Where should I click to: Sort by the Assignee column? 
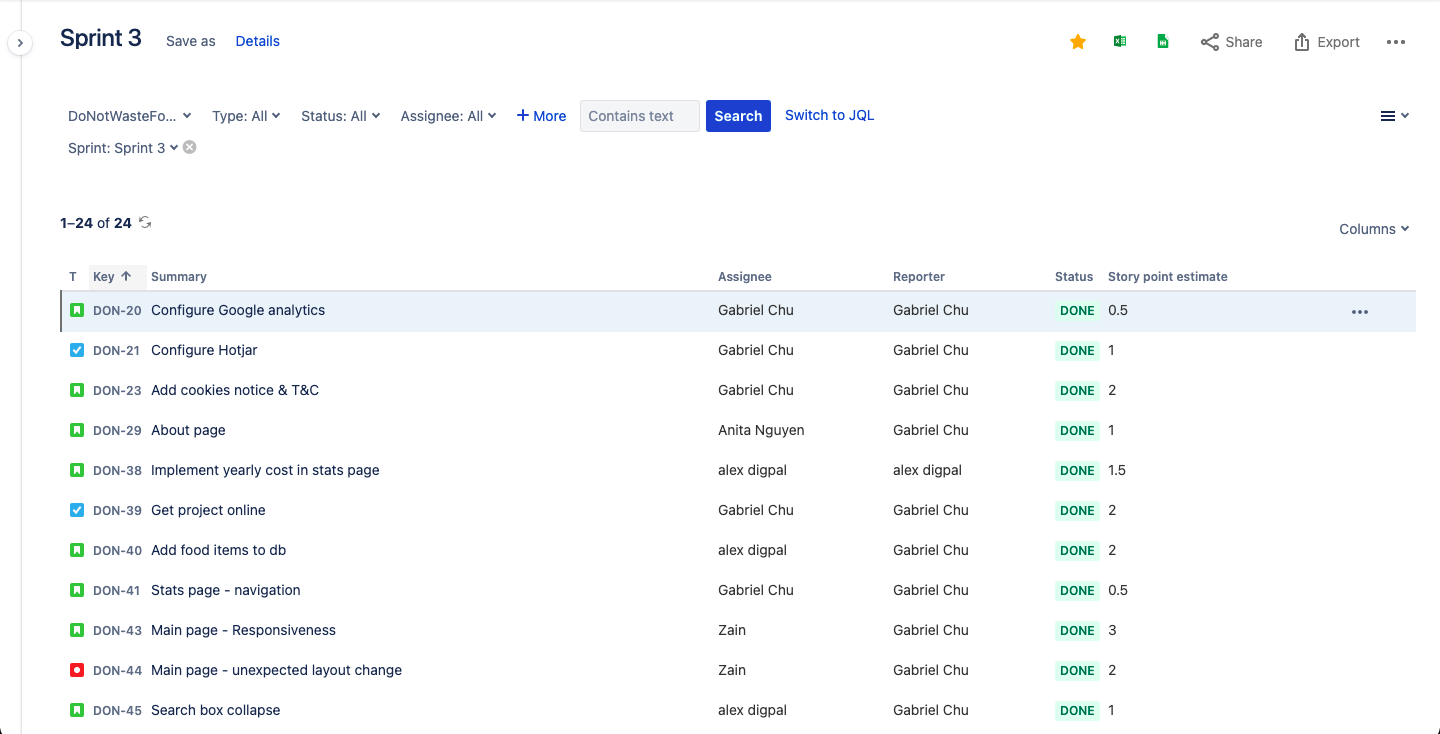click(x=745, y=276)
